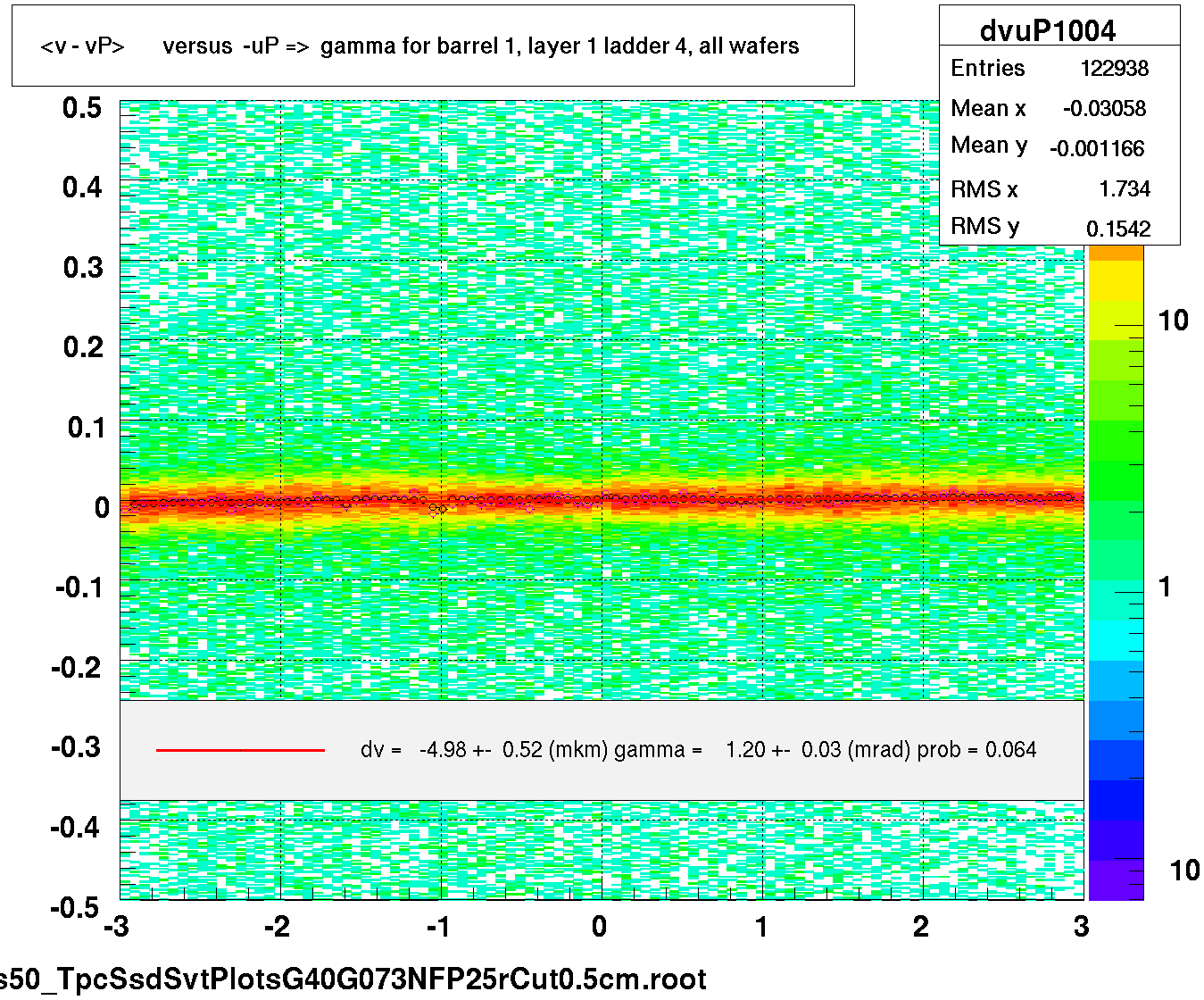The width and height of the screenshot is (1204, 1000).
Task: Click the x-axis label 2
Action: click(x=921, y=928)
